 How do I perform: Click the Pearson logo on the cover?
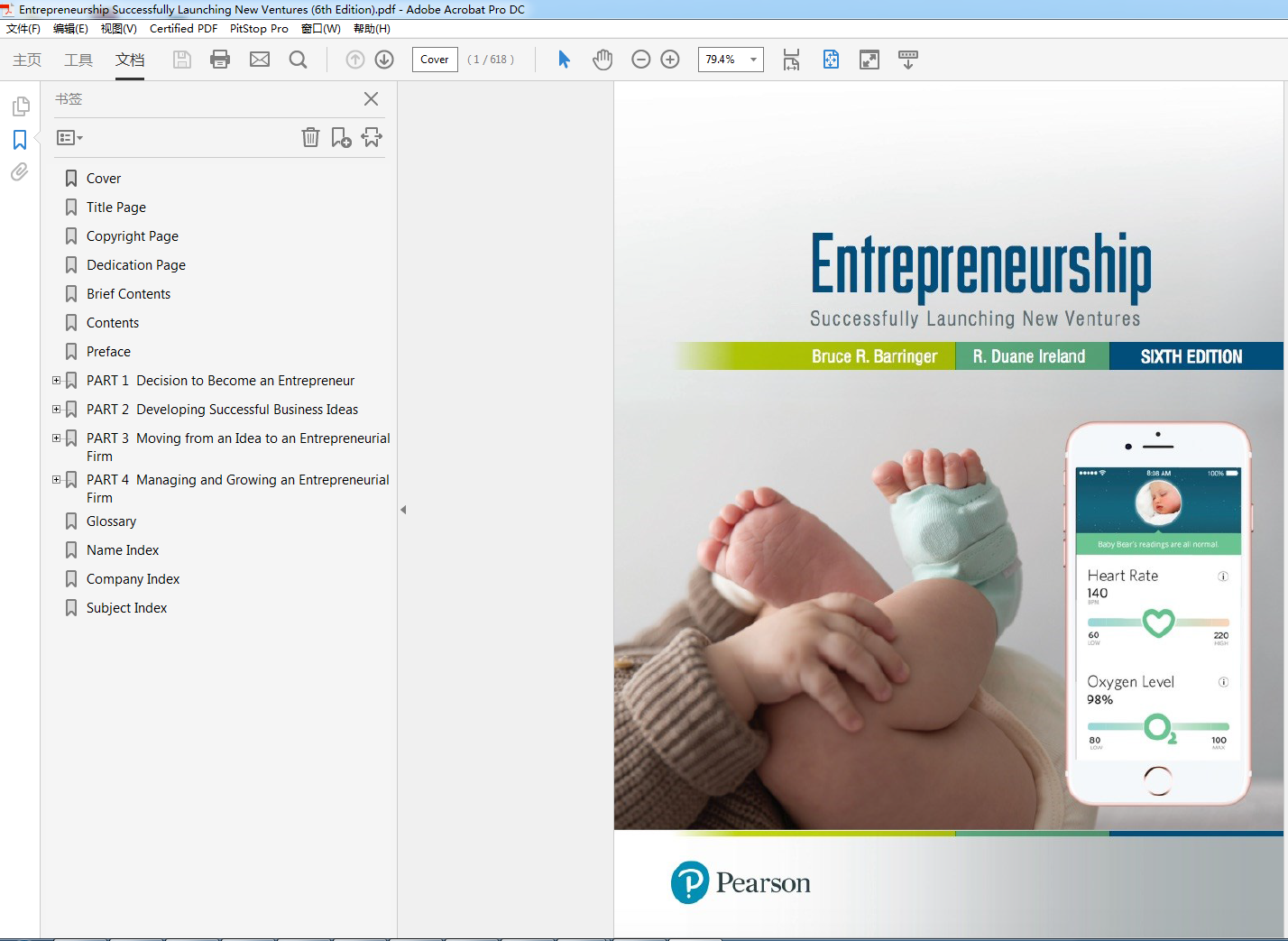coord(741,882)
